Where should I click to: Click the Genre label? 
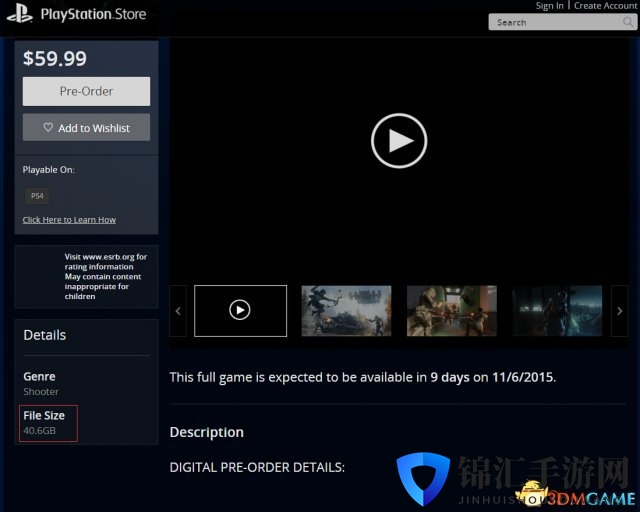coord(39,376)
